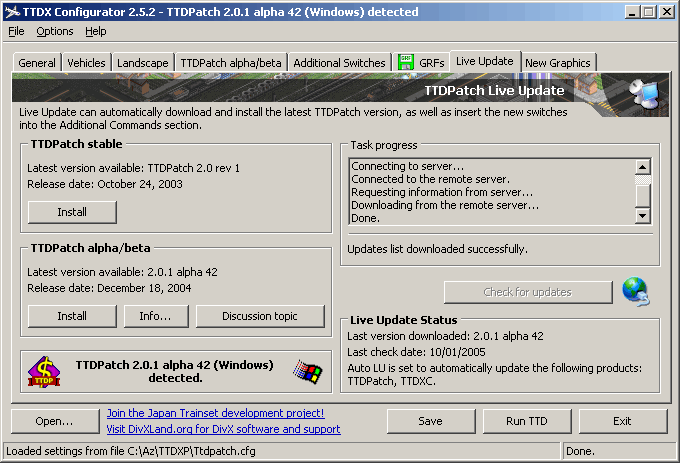Open the Japan Trainset development project link
680x463 pixels.
point(216,413)
